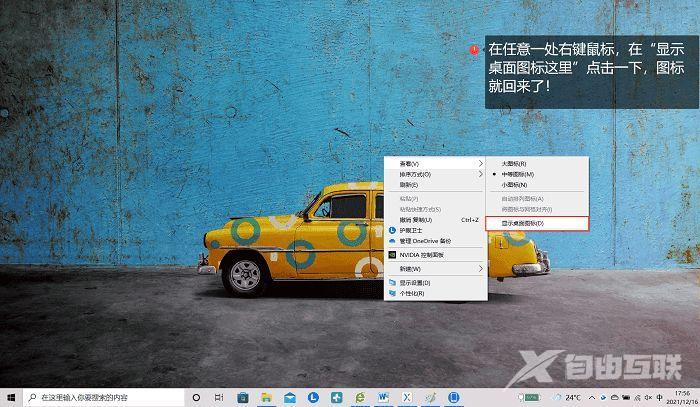Open the blue round app on taskbar
700x407 pixels.
(x=454, y=397)
